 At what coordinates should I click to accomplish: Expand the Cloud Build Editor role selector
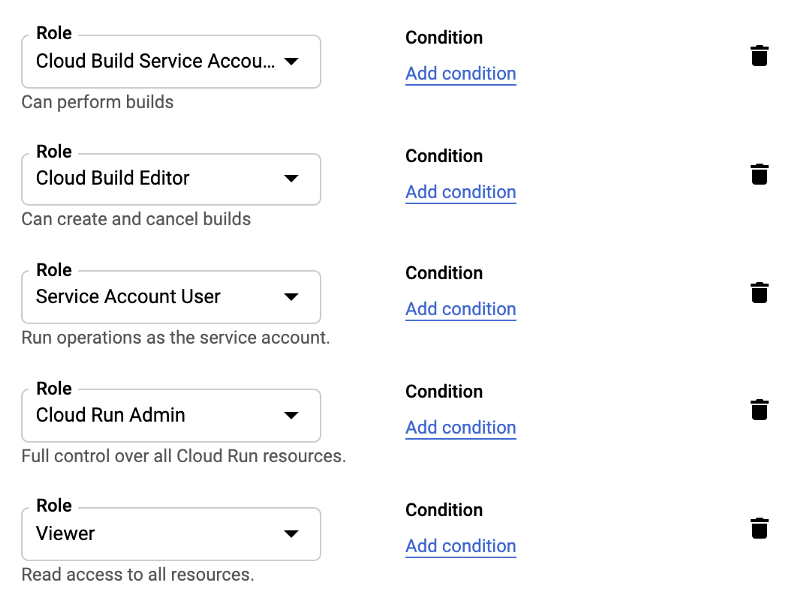pos(171,179)
